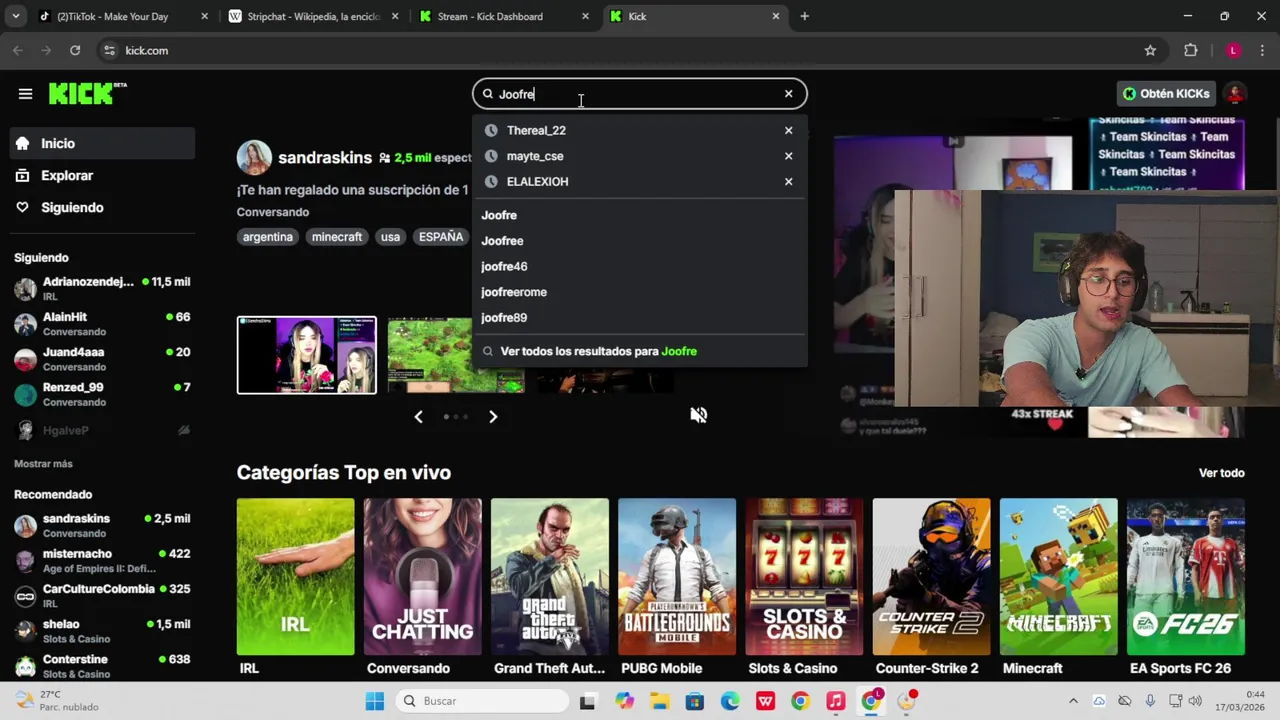Open offline channel HgalveP
Viewport: 1280px width, 720px height.
pos(102,430)
